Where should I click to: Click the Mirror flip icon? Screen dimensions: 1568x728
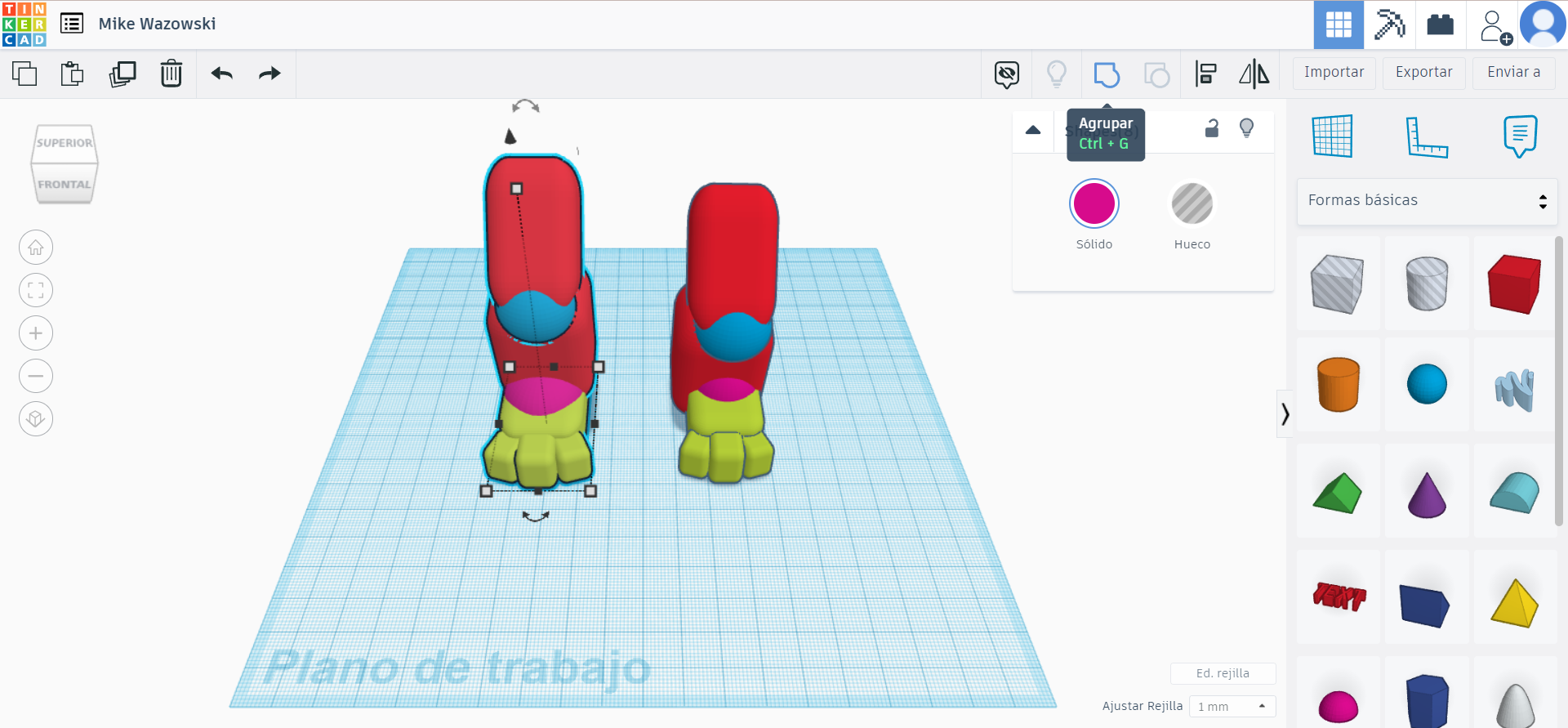click(x=1254, y=74)
